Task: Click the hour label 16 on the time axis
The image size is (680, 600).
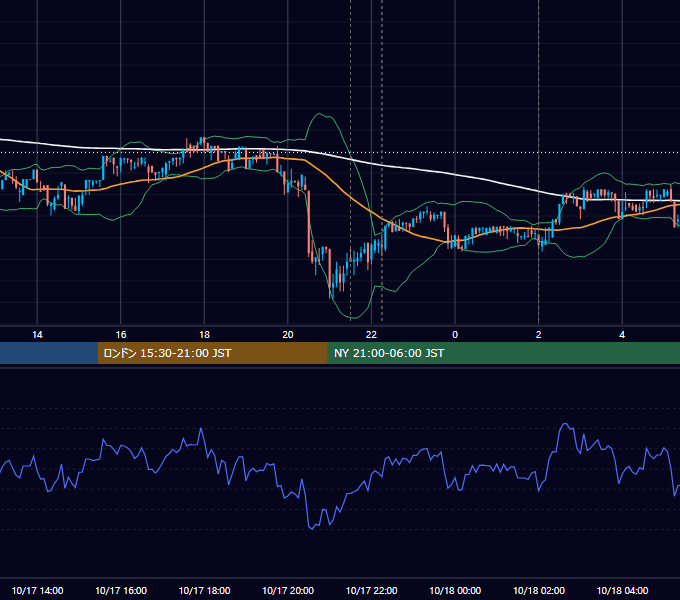Action: coord(121,335)
